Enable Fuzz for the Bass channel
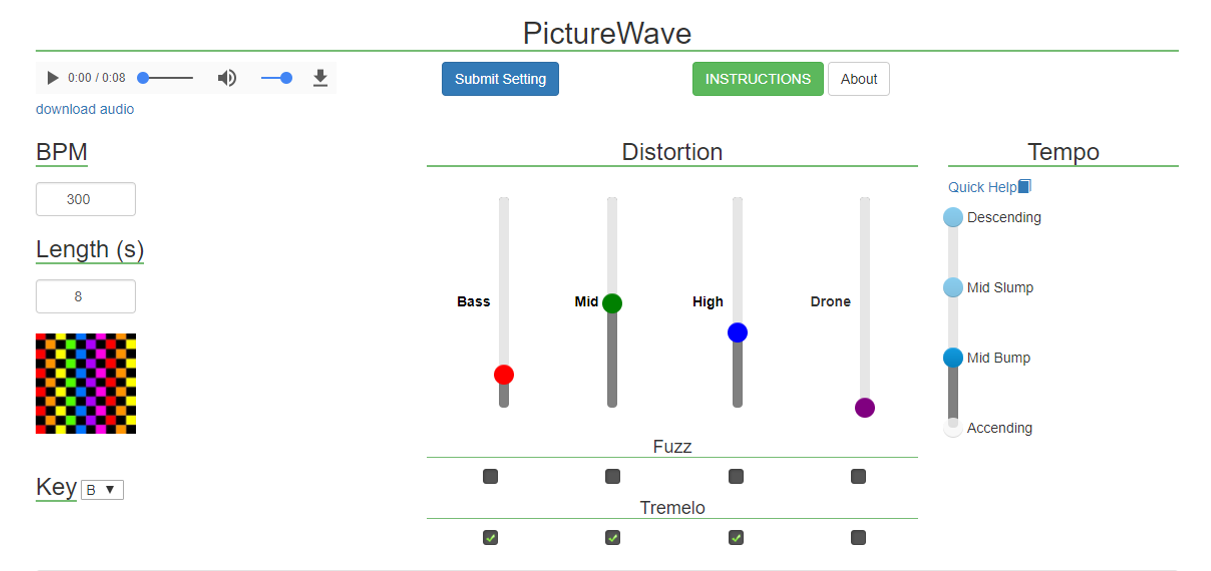This screenshot has height=571, width=1211. coord(490,477)
